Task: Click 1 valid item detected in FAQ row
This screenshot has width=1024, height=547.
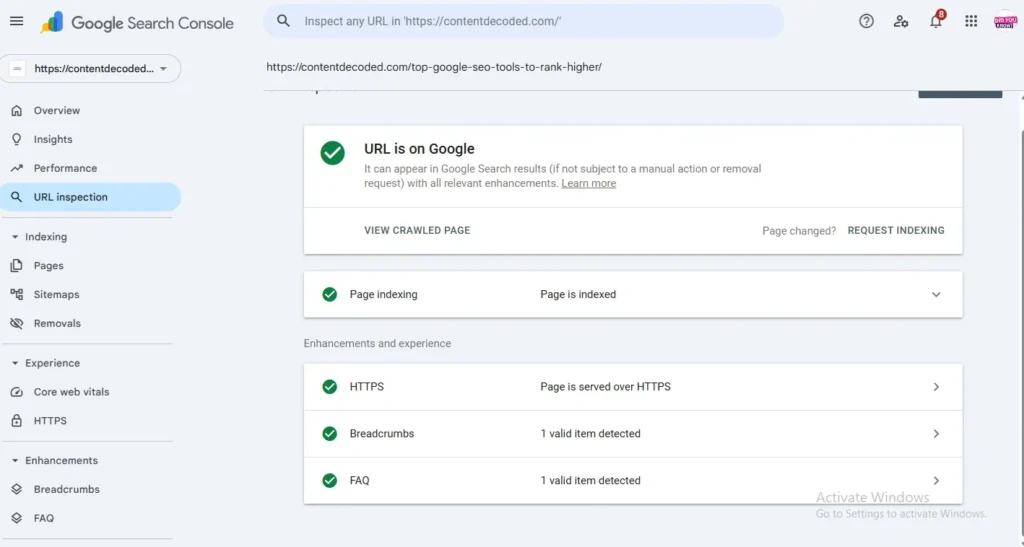Action: tap(590, 480)
